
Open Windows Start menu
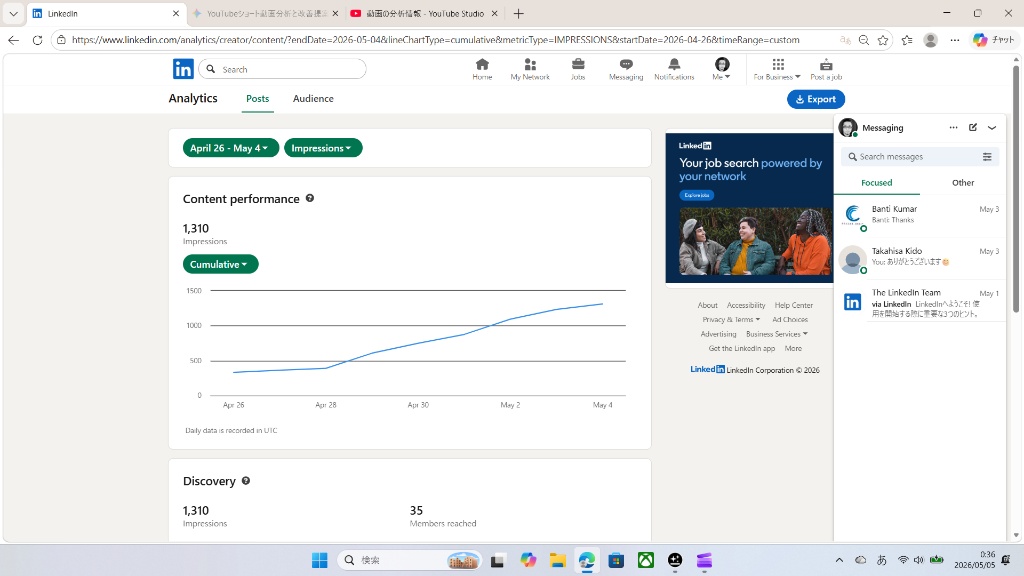point(319,560)
